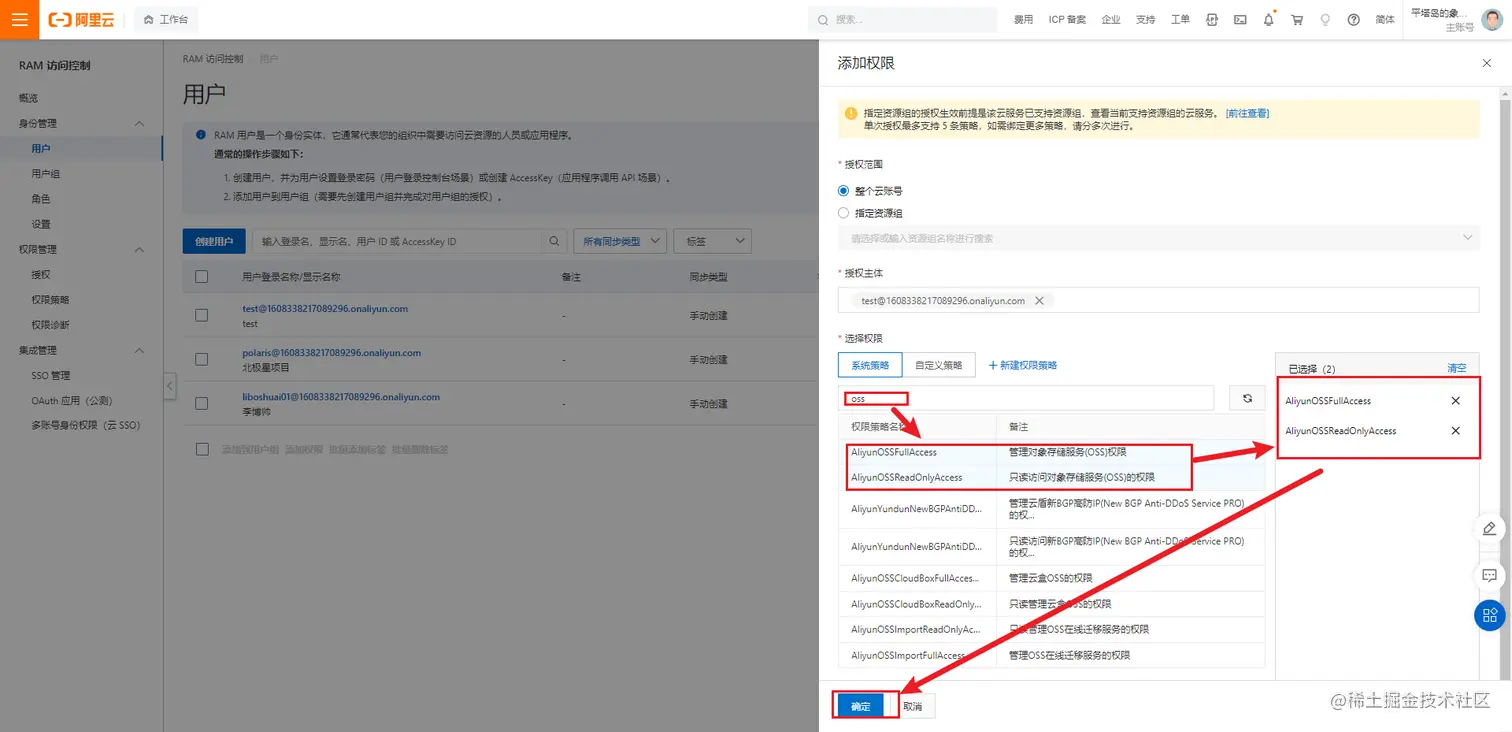Open the 支持 support menu
Image resolution: width=1512 pixels, height=732 pixels.
[x=1145, y=19]
